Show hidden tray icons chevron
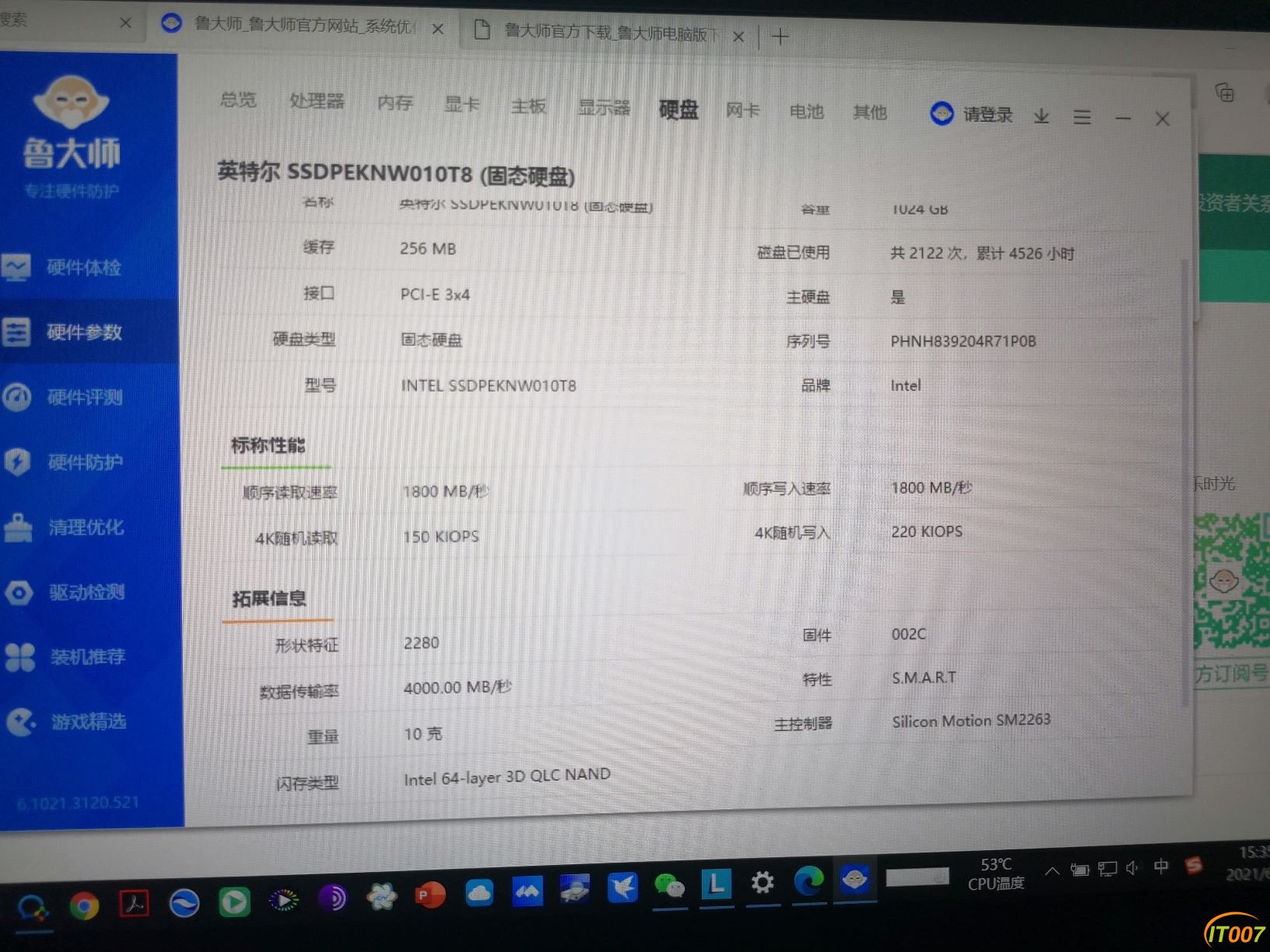Screen dimensions: 1270x952 click(1052, 871)
